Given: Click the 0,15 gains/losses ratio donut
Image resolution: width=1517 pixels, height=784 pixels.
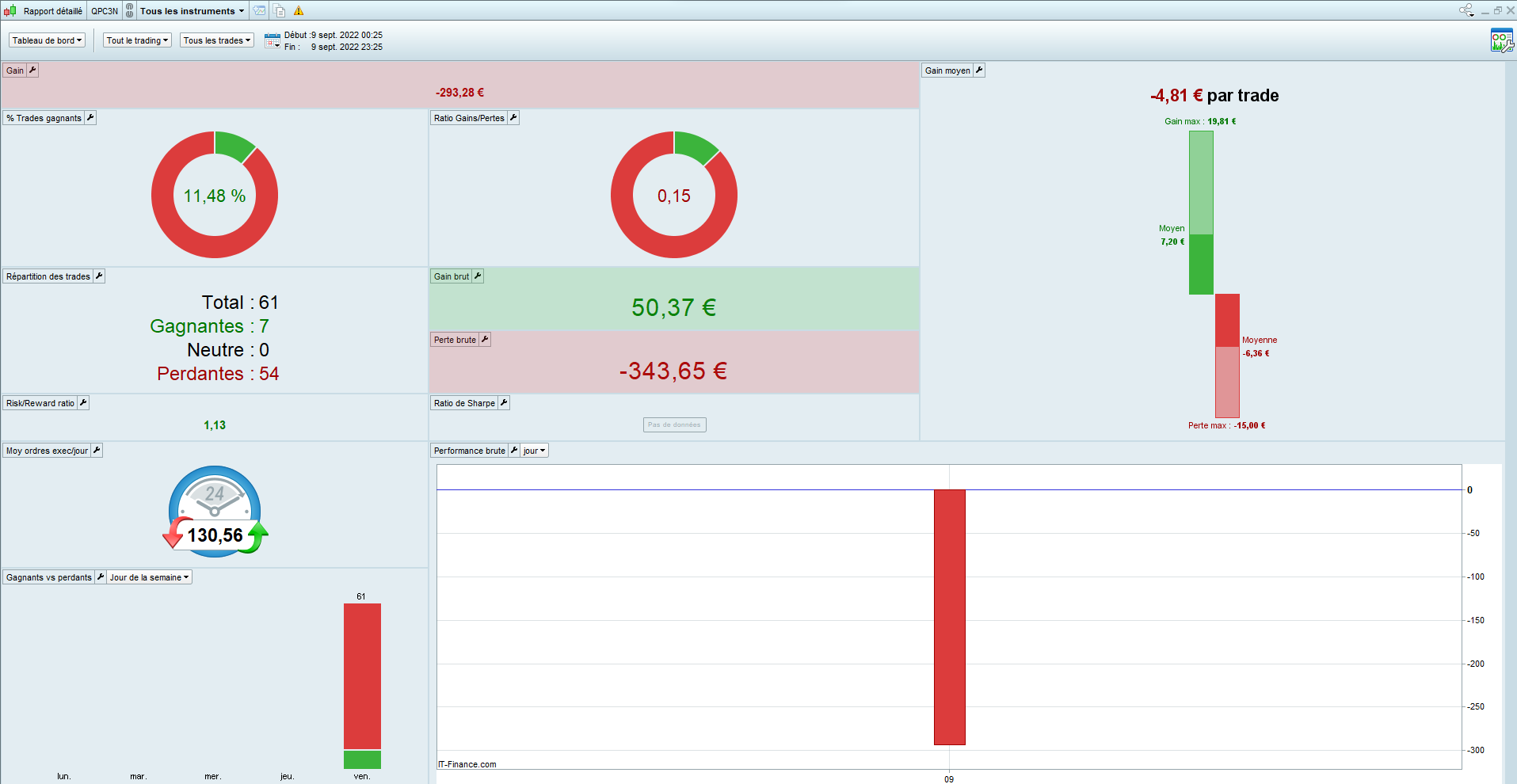Looking at the screenshot, I should click(x=674, y=195).
